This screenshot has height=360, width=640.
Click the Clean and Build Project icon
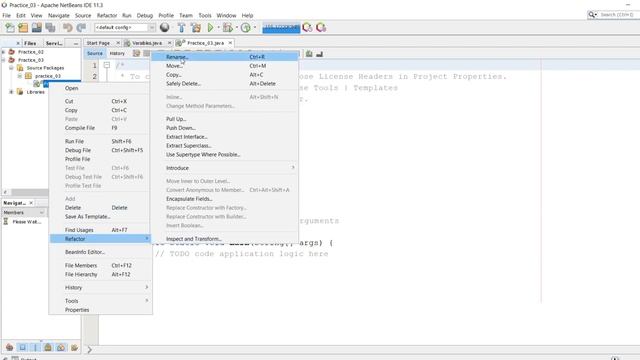(x=196, y=28)
